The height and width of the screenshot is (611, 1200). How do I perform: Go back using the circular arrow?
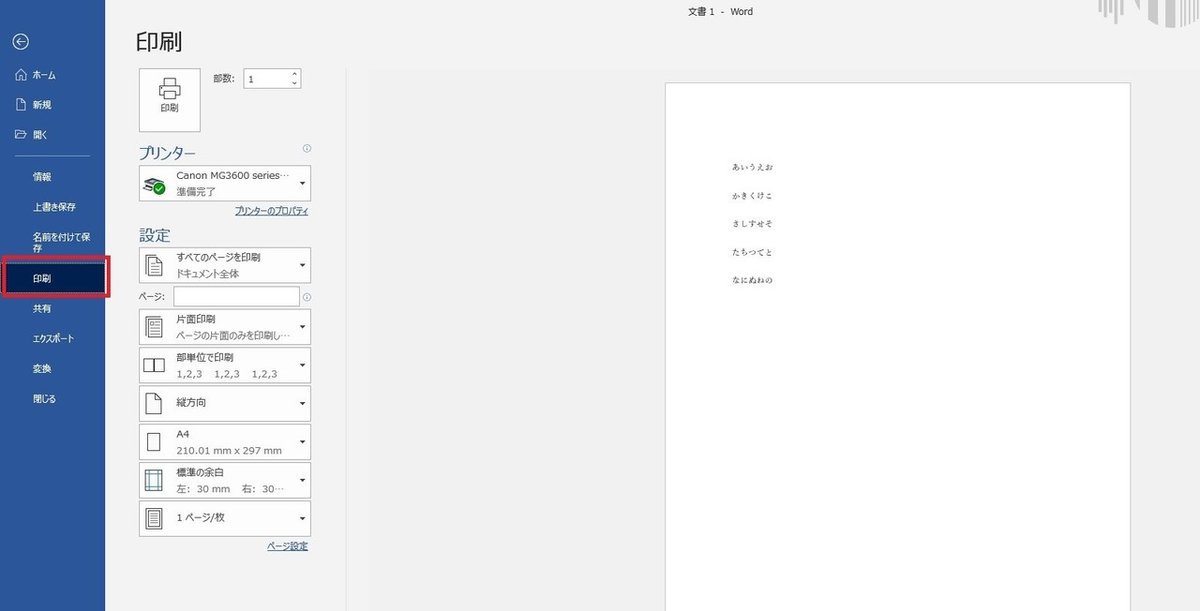[20, 41]
